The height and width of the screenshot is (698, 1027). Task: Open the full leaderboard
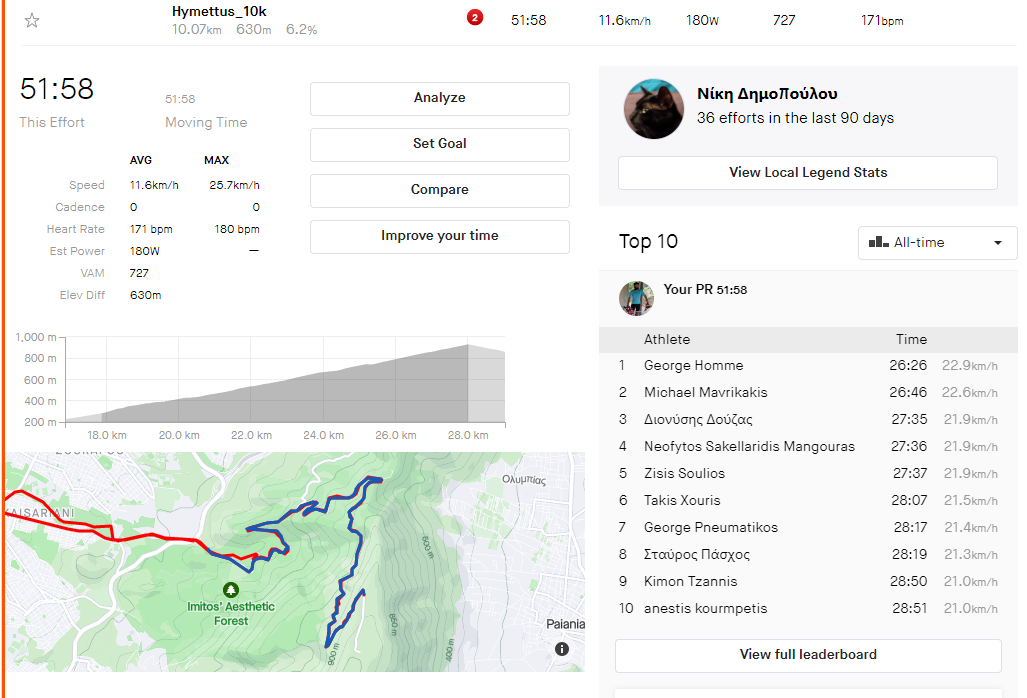pos(807,655)
